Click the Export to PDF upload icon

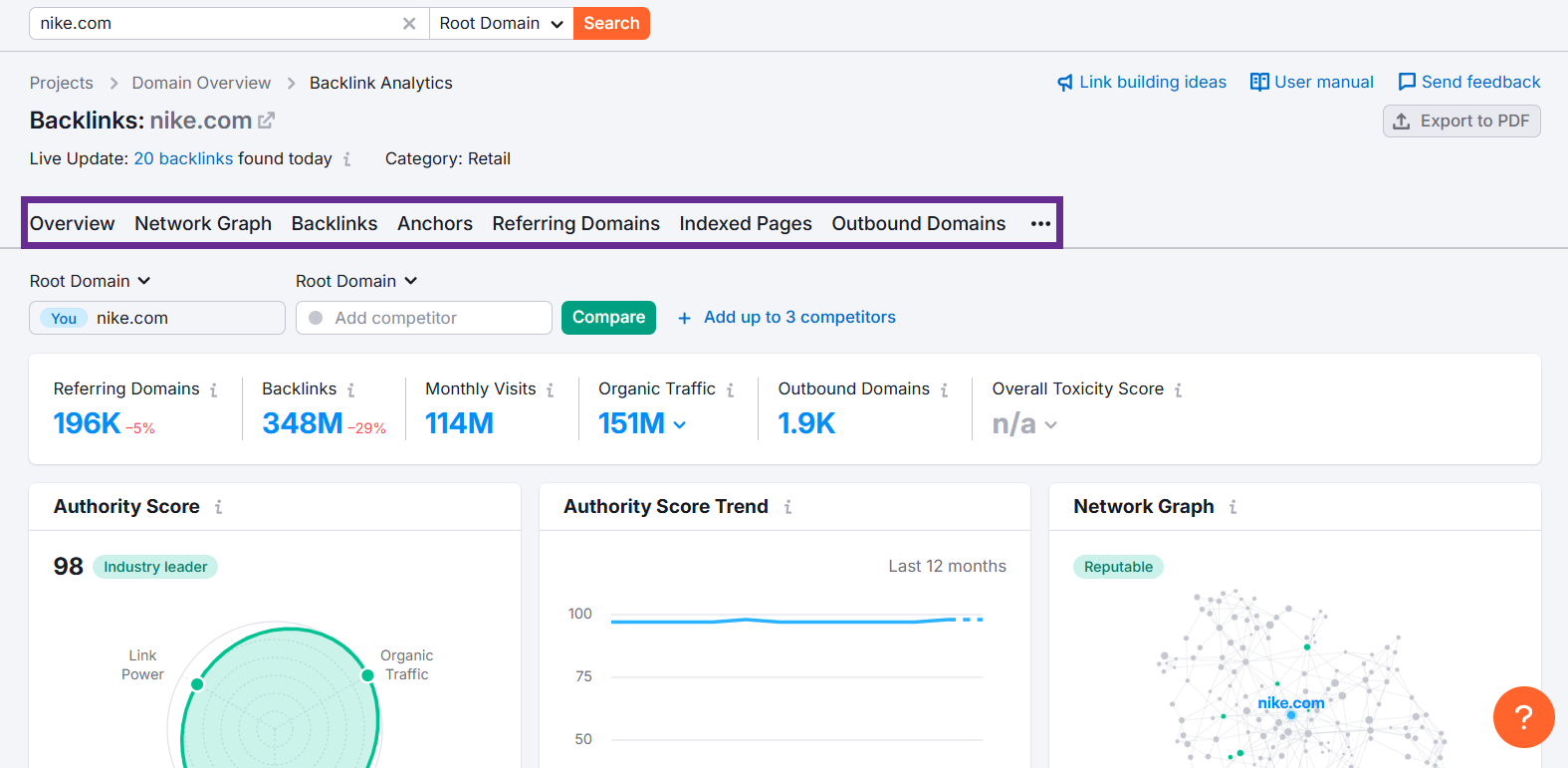(x=1402, y=121)
